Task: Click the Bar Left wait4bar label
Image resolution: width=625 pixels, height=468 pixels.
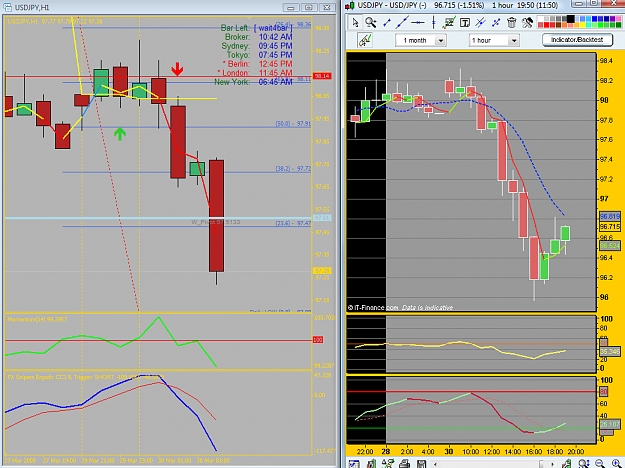Action: click(256, 28)
